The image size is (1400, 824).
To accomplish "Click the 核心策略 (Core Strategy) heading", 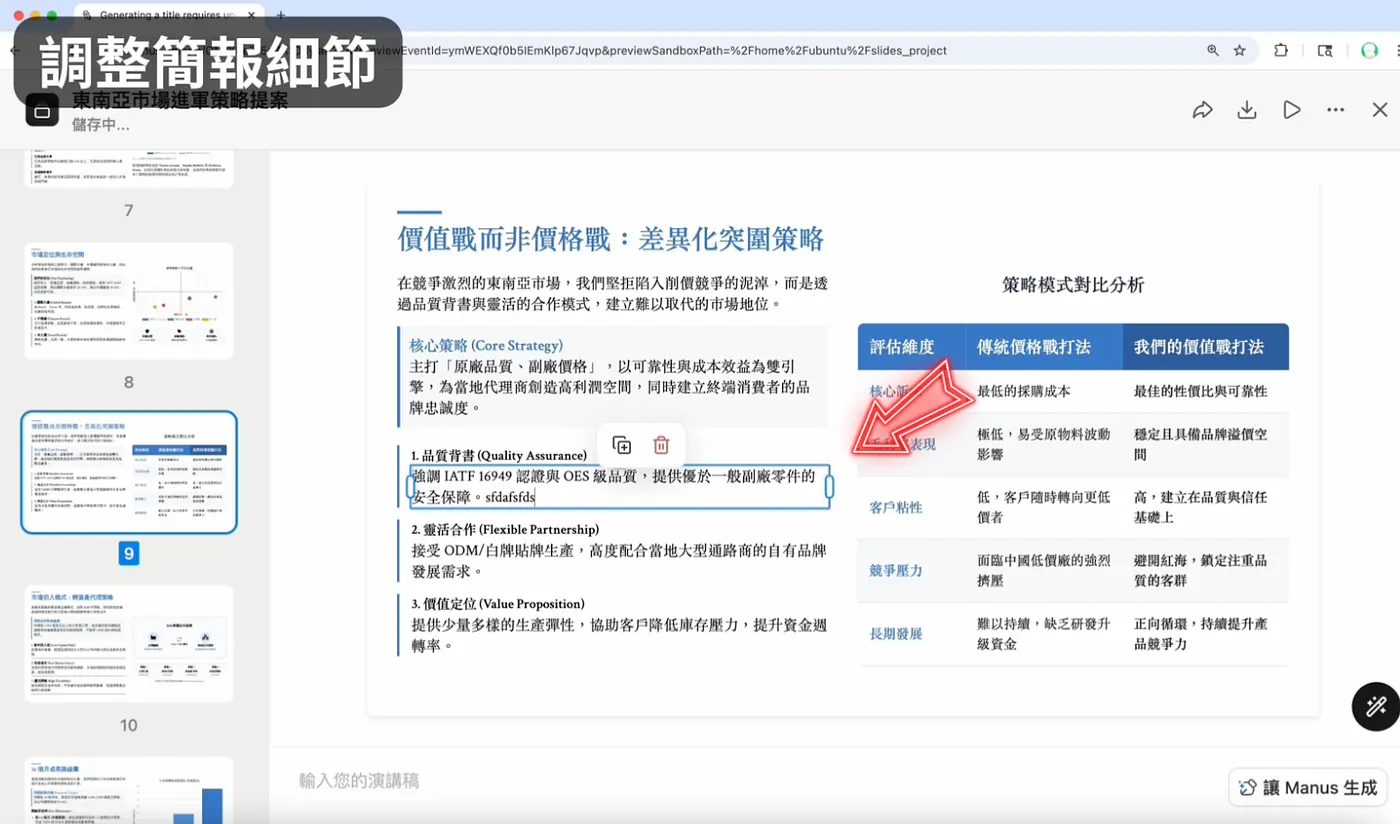I will point(486,345).
